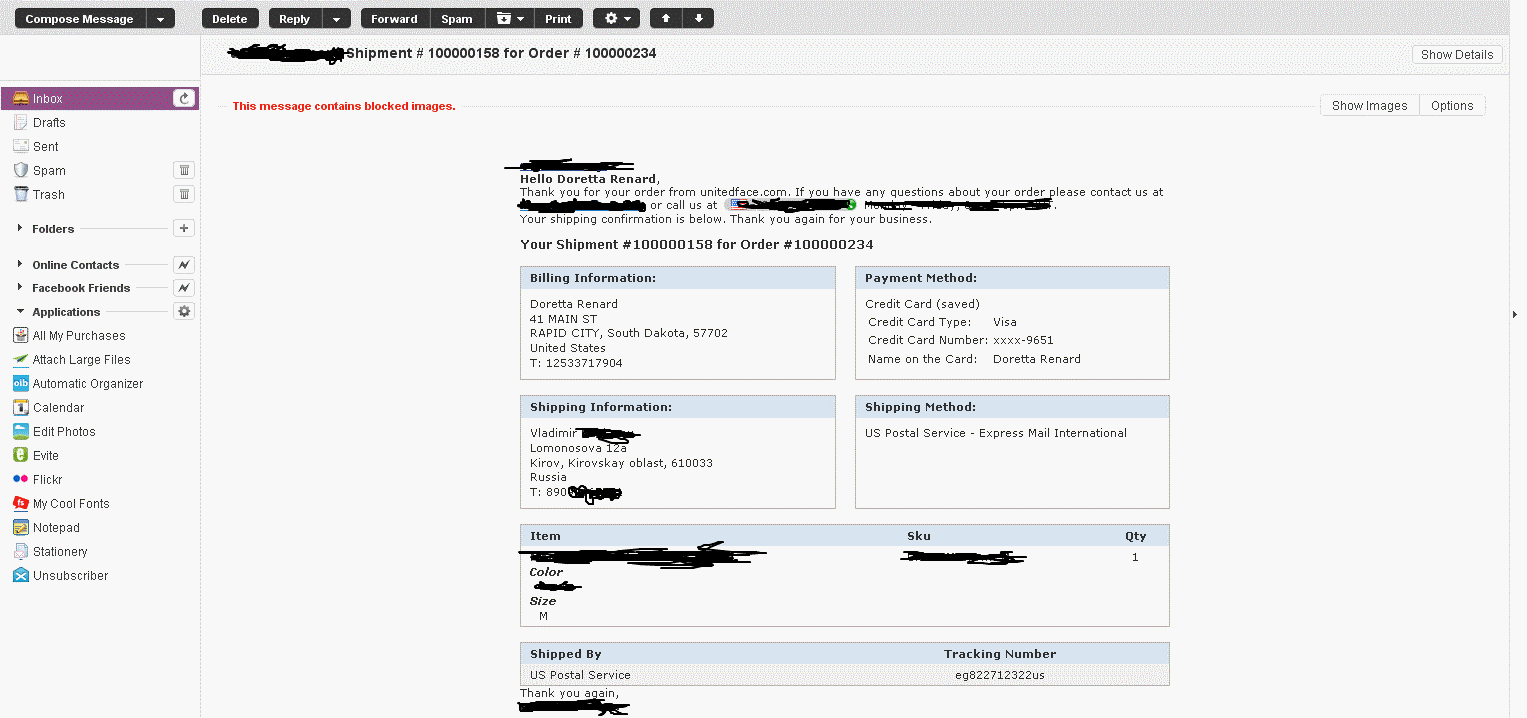Forward this message
The height and width of the screenshot is (718, 1527).
(394, 18)
